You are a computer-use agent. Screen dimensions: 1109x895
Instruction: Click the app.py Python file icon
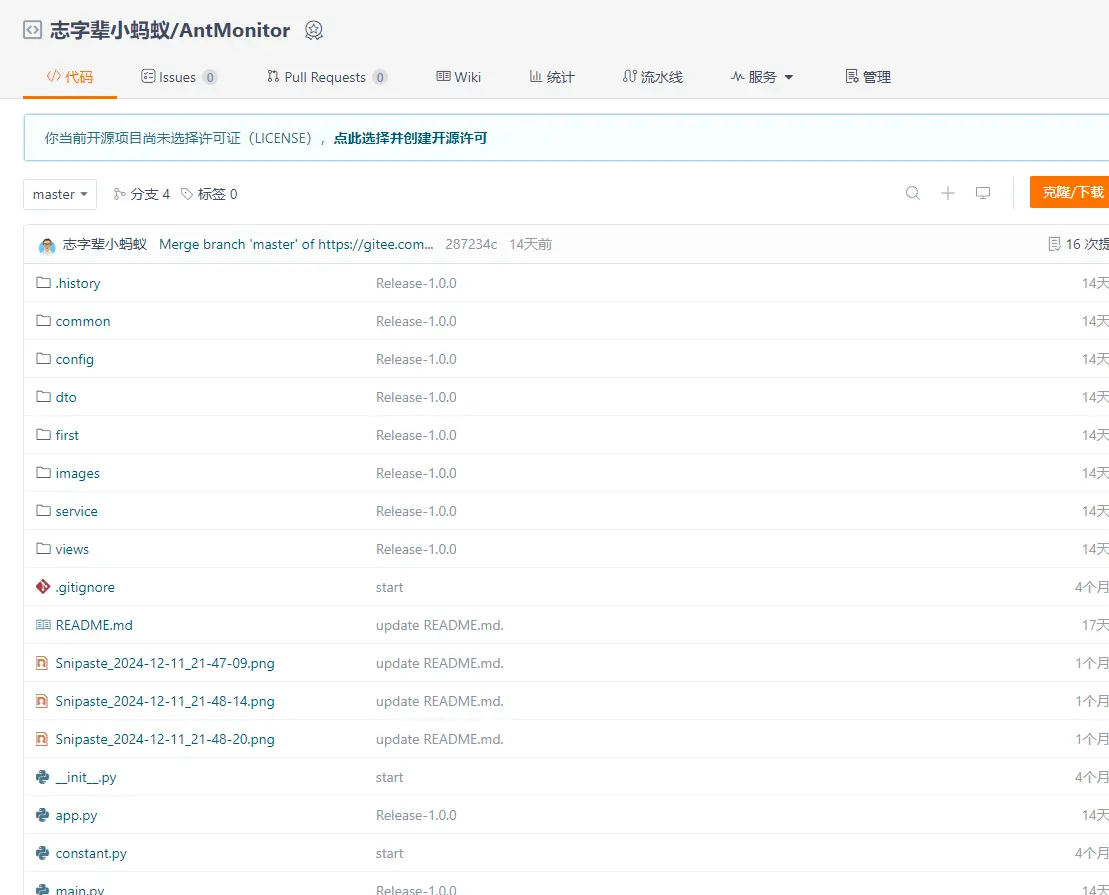pyautogui.click(x=43, y=815)
